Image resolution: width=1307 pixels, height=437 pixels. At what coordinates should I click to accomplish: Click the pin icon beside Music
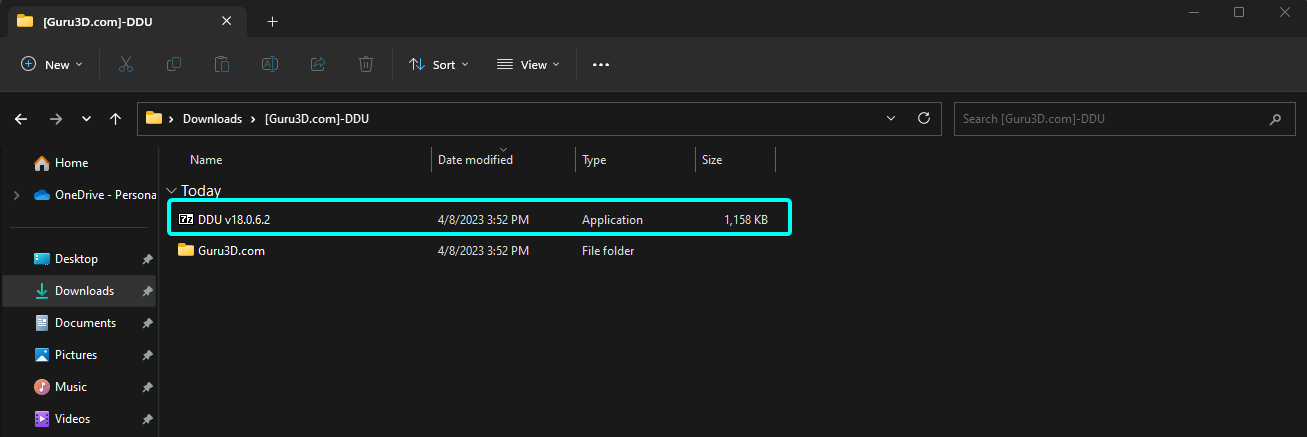[147, 387]
